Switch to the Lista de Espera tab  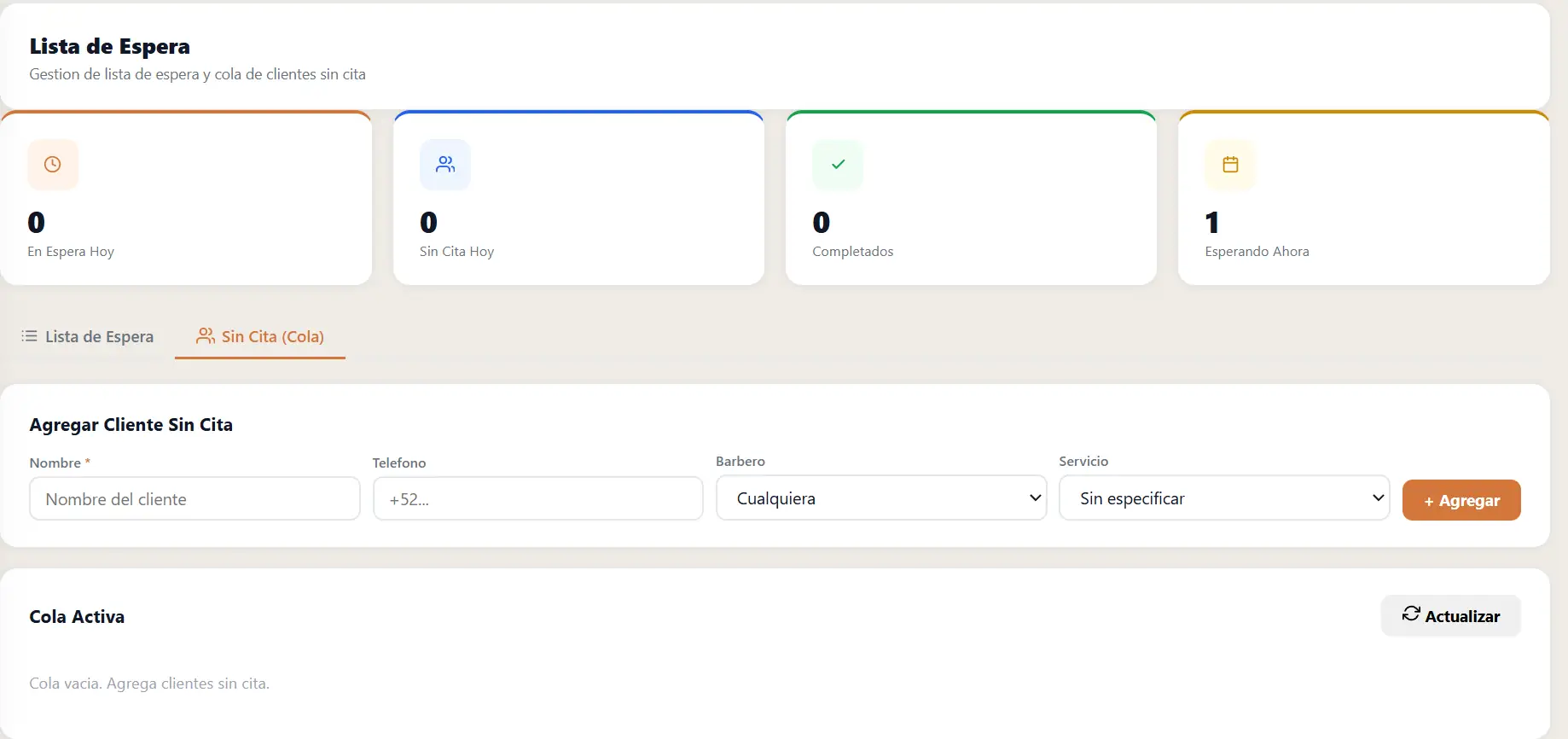[x=88, y=337]
